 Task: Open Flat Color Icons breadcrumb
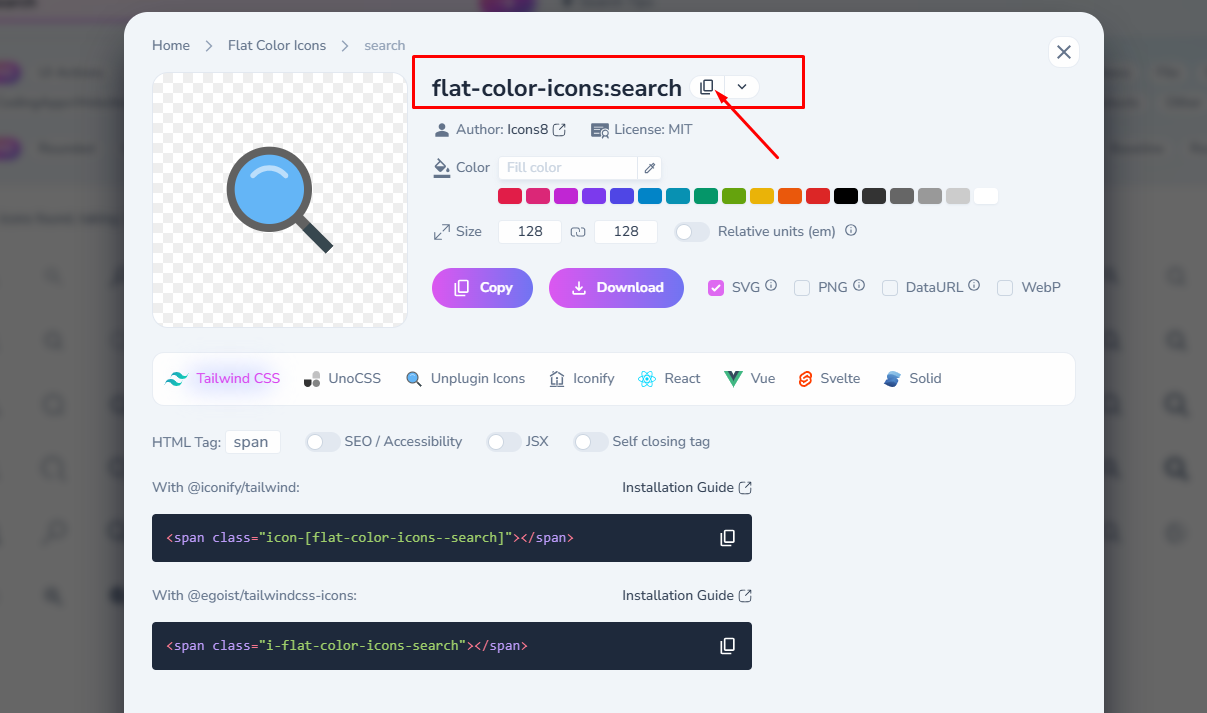pyautogui.click(x=277, y=45)
